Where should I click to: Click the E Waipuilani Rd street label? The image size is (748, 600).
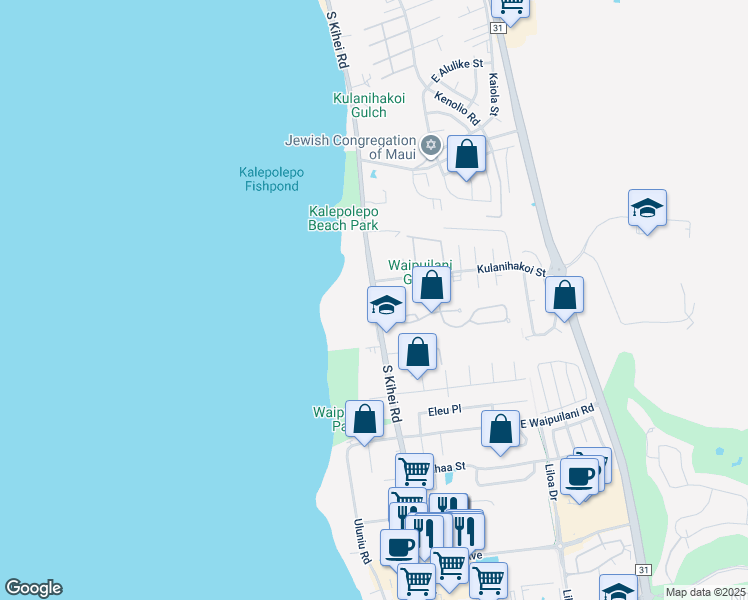pyautogui.click(x=557, y=416)
